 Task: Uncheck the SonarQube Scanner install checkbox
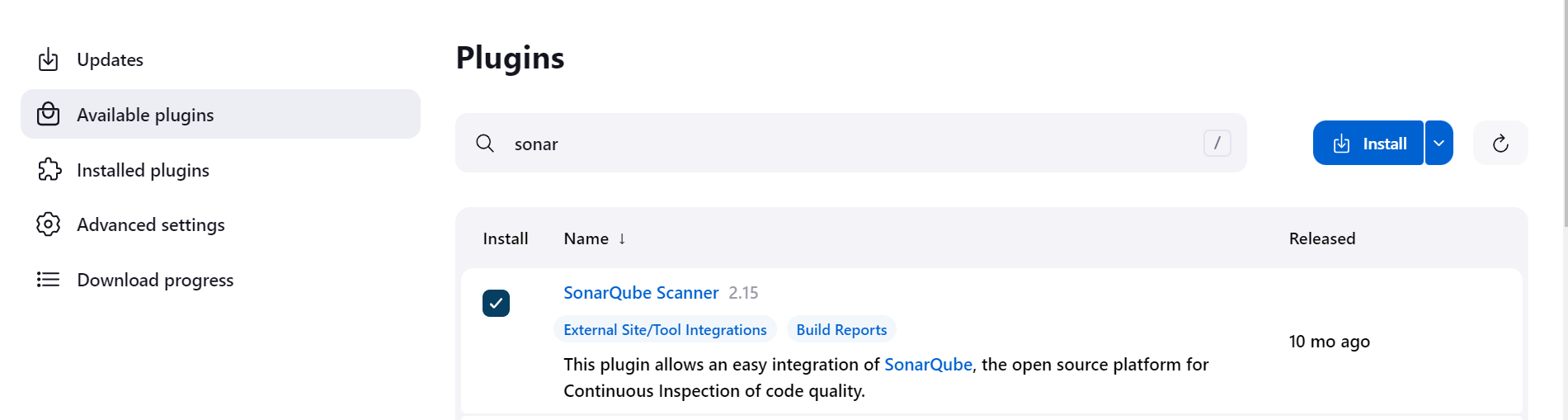tap(496, 303)
